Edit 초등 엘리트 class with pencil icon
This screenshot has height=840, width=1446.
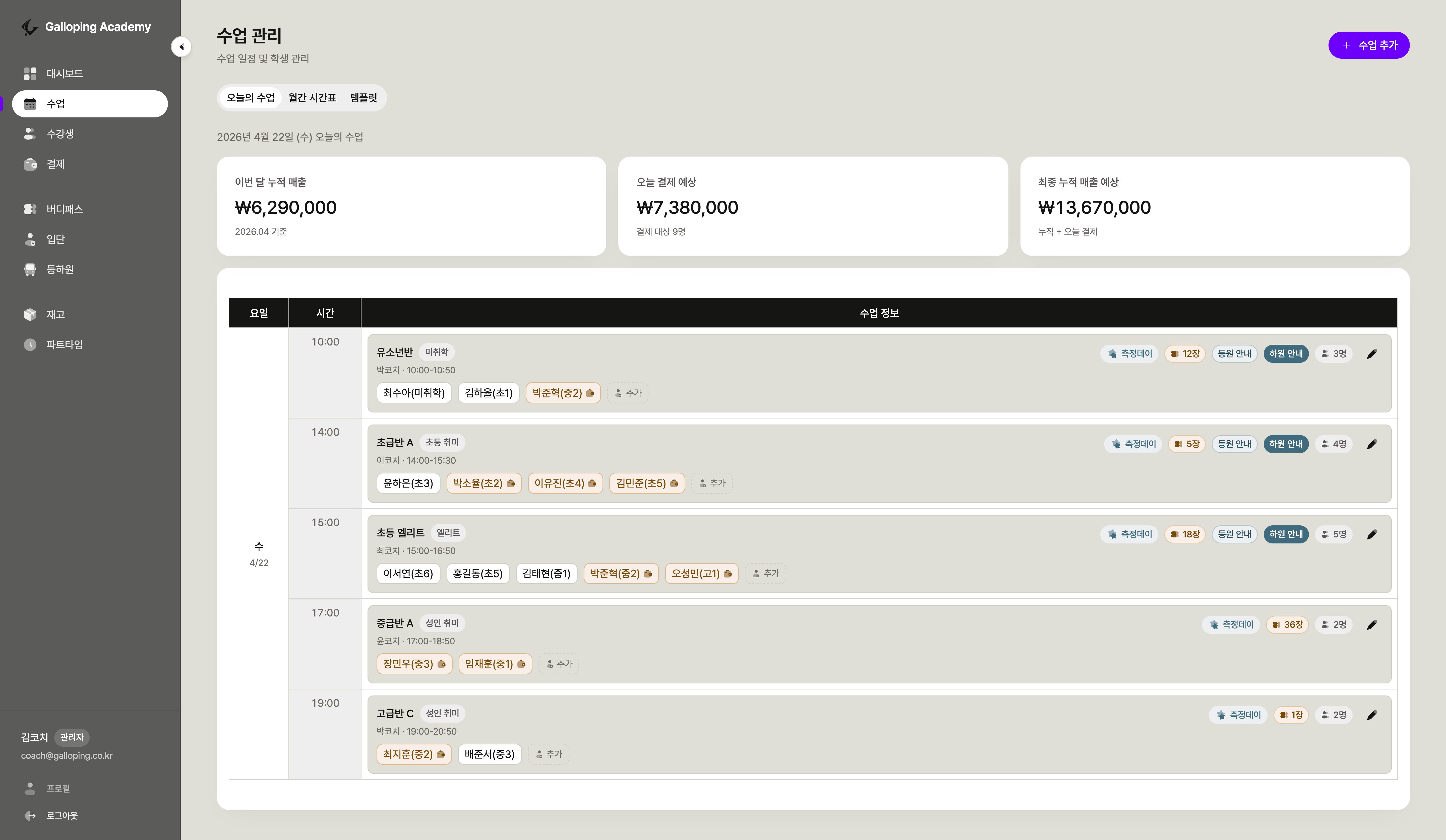coord(1372,534)
